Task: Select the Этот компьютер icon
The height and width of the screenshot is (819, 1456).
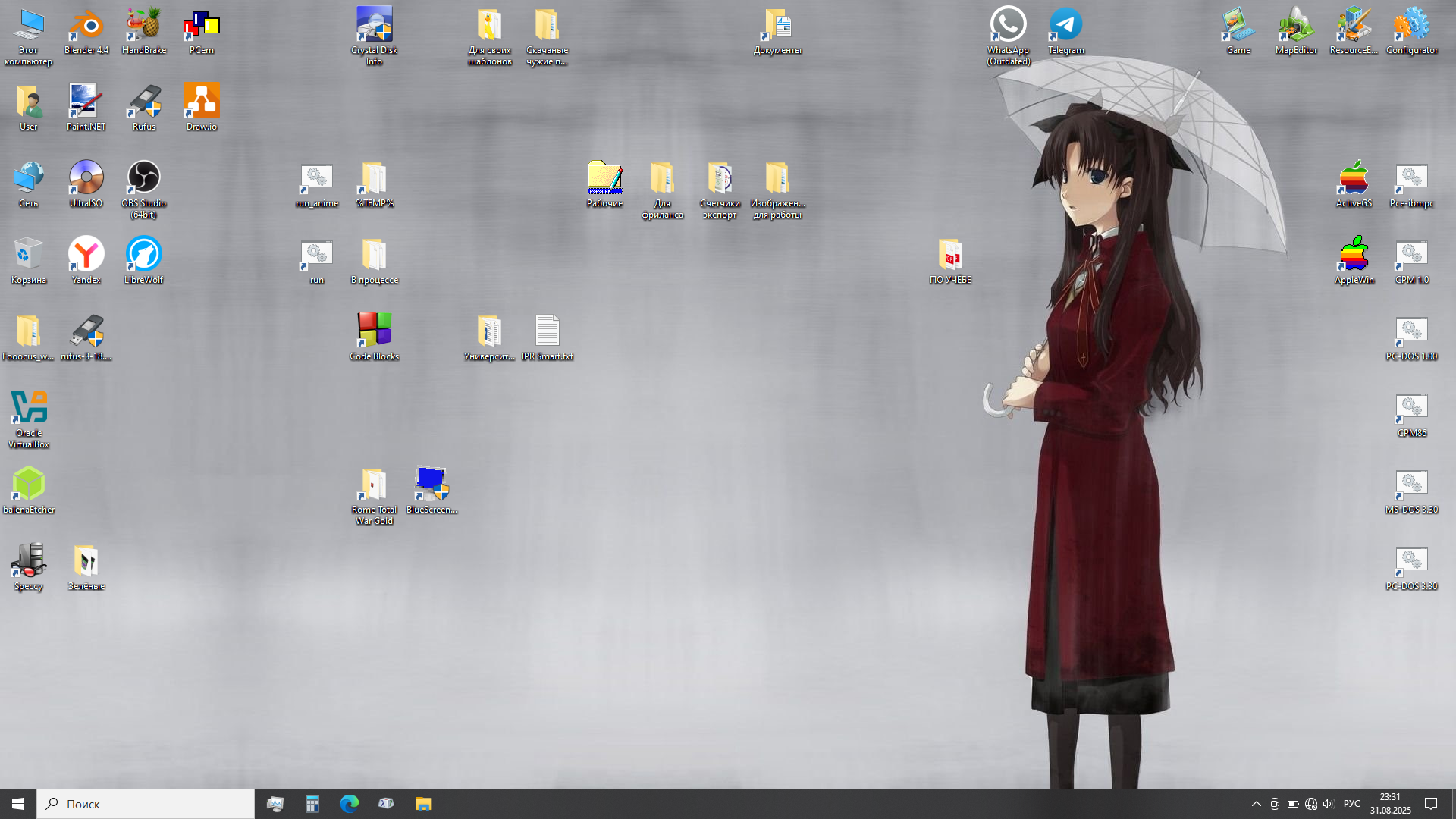Action: point(29,36)
